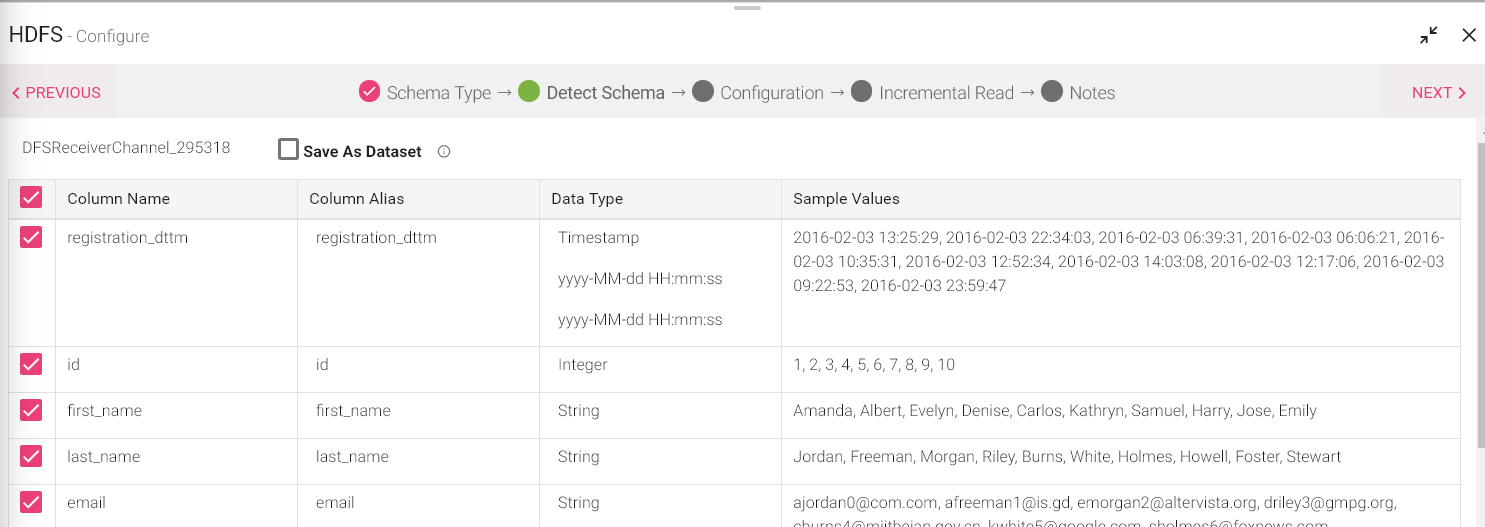Click the PREVIOUS button

point(56,93)
